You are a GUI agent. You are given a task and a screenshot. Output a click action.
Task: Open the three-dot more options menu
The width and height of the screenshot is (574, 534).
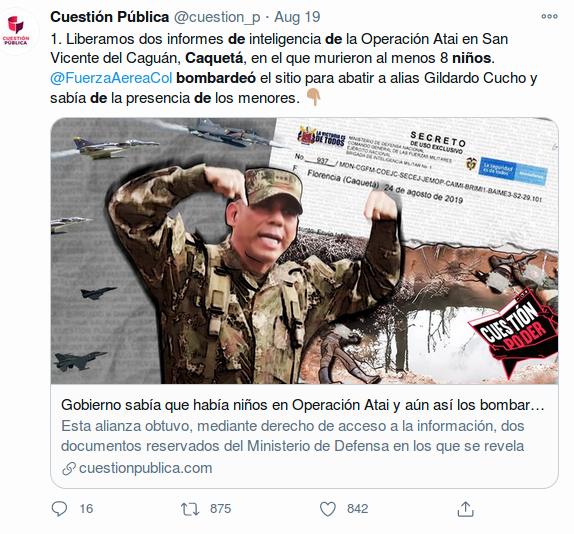[x=549, y=16]
